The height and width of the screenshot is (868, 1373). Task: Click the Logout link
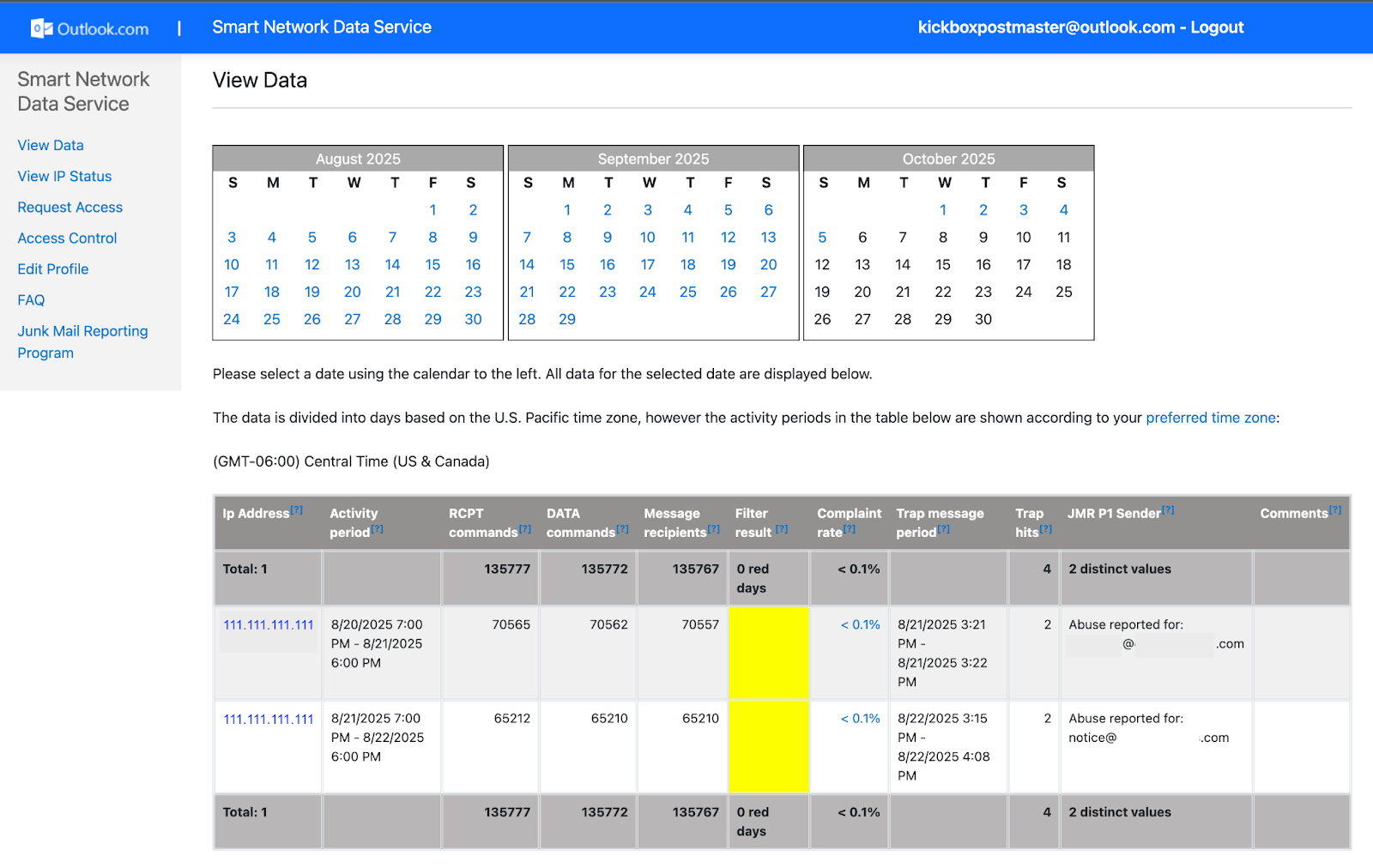click(1216, 27)
